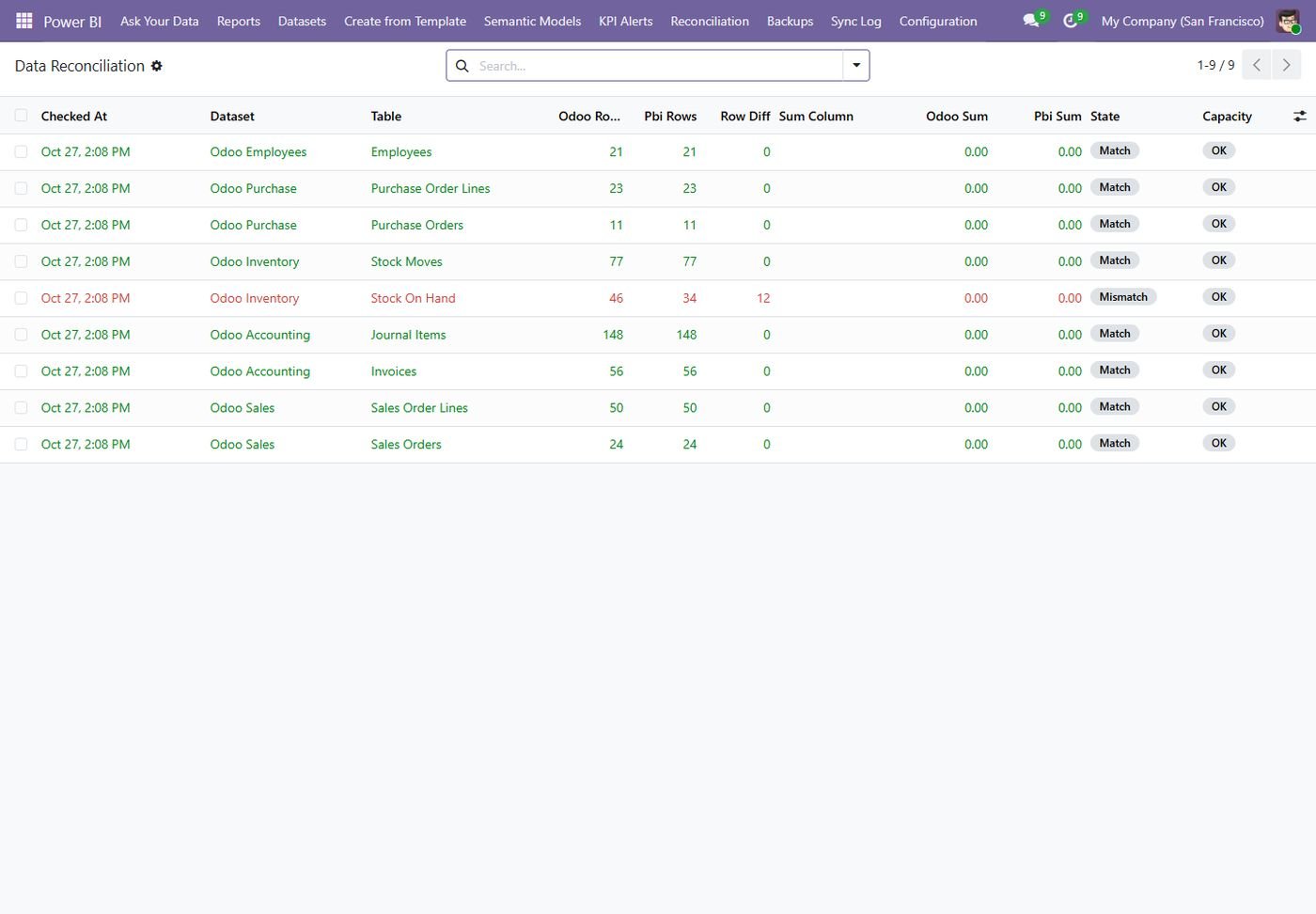Open the optional columns adjust icon
Image resolution: width=1316 pixels, height=914 pixels.
(x=1300, y=116)
